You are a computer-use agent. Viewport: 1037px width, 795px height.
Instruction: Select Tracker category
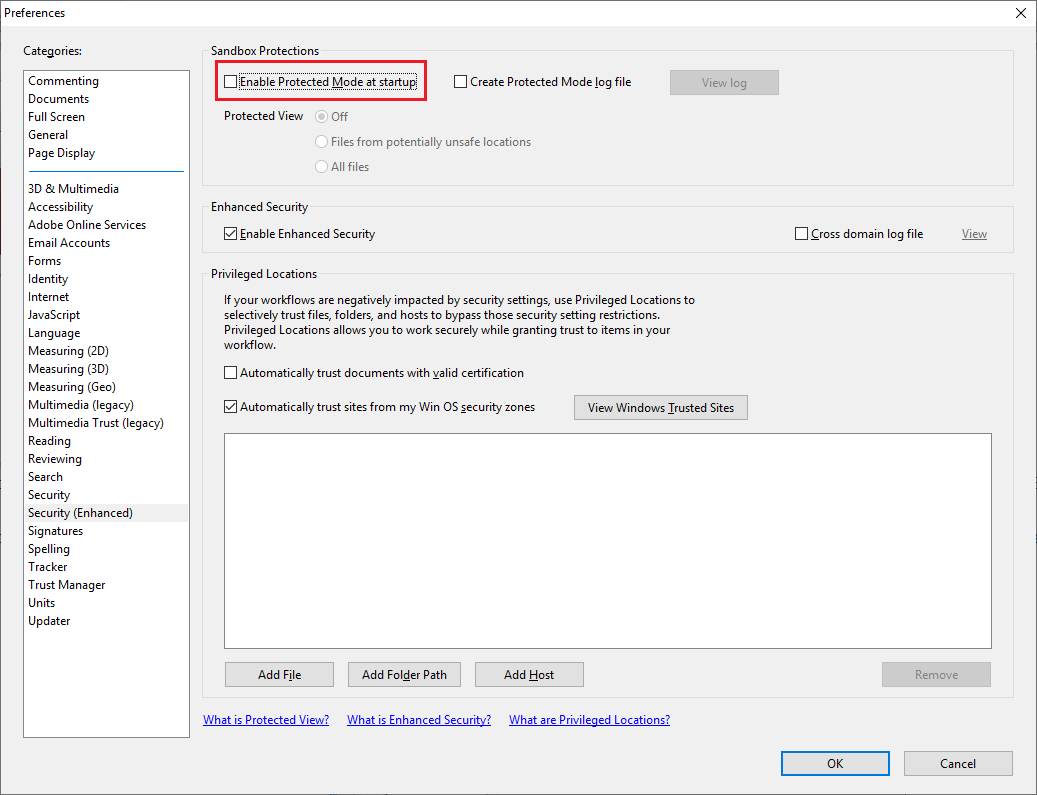106,567
